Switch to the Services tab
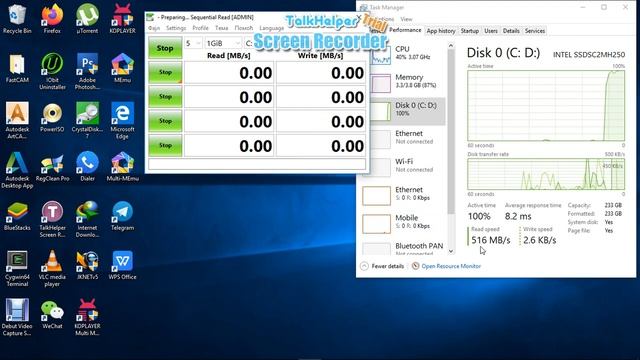This screenshot has width=640, height=360. coord(535,31)
